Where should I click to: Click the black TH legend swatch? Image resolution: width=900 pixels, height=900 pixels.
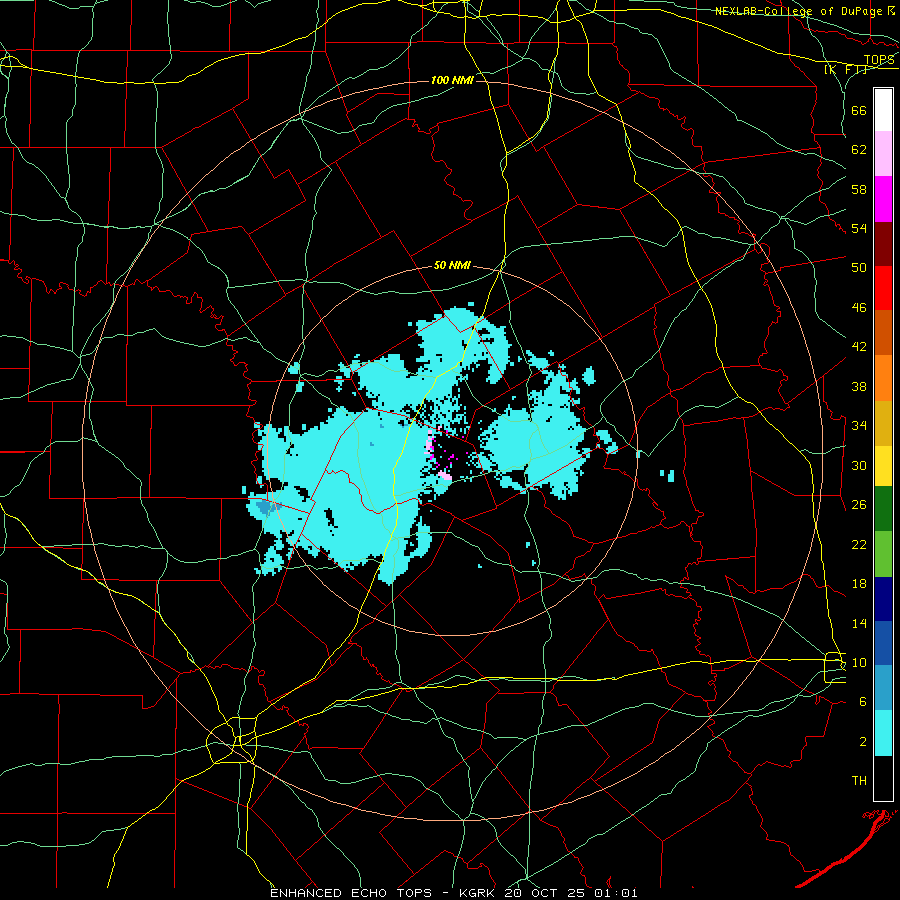tap(883, 778)
